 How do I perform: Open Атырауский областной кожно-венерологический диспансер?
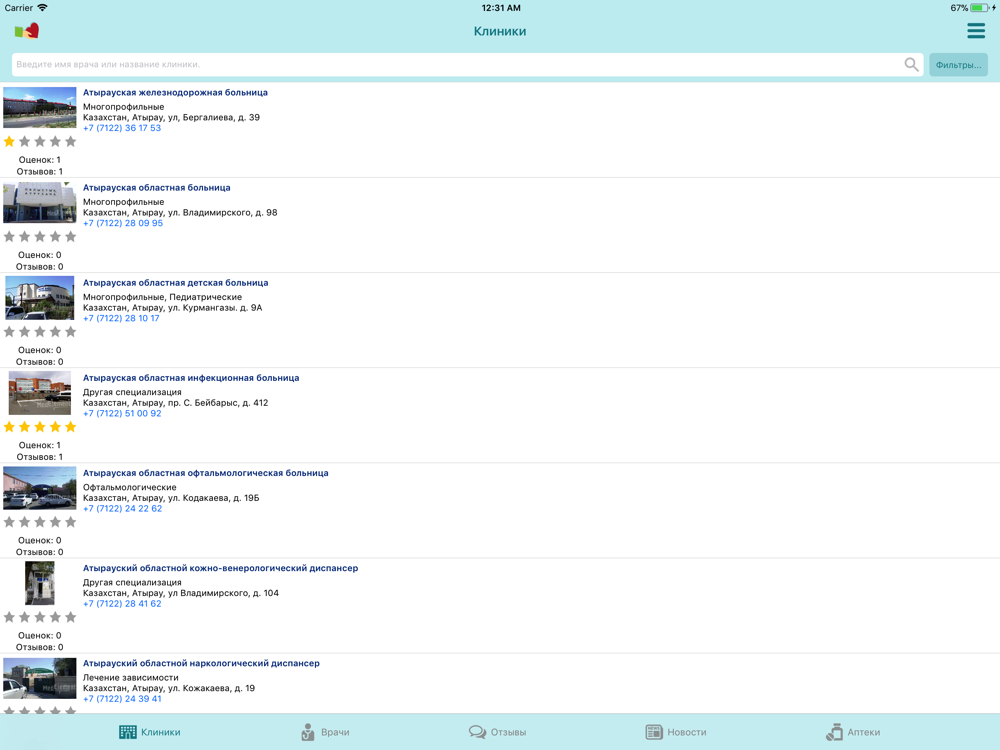tap(221, 568)
